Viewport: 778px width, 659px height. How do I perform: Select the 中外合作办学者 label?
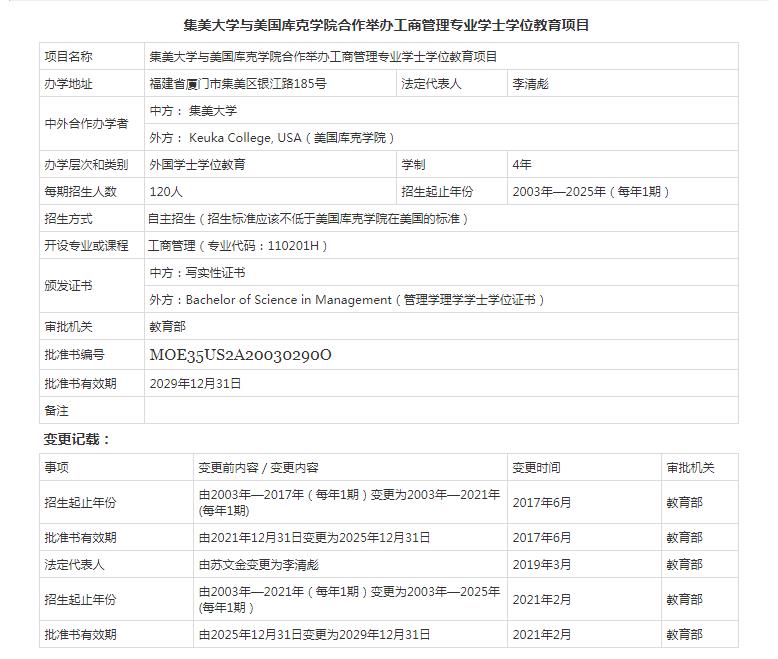[x=86, y=123]
